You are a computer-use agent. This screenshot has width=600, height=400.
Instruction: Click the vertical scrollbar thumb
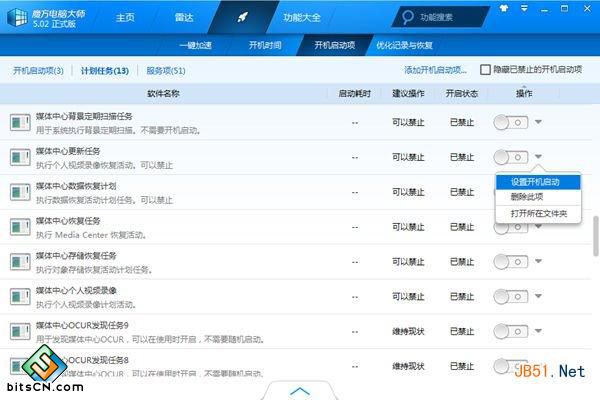[x=596, y=236]
